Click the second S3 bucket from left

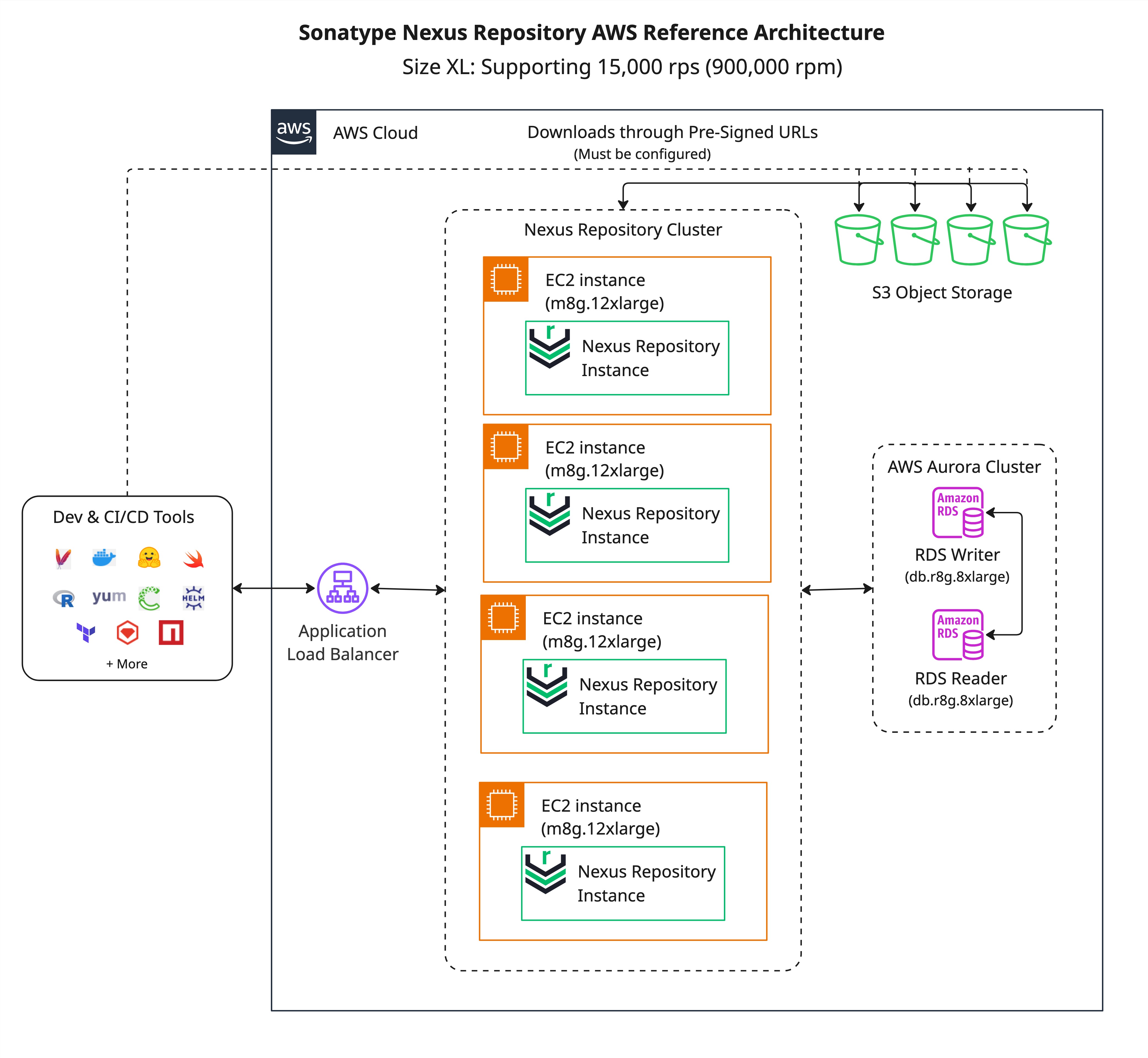[x=914, y=240]
